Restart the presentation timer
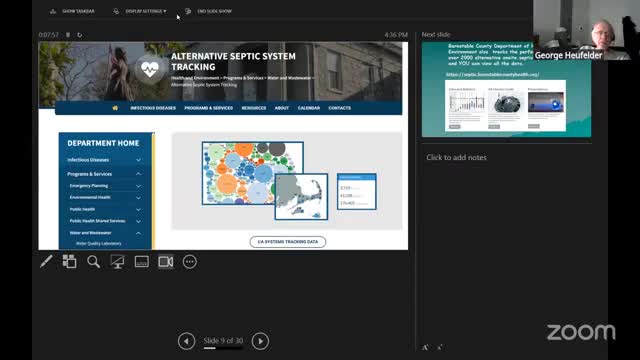 click(x=80, y=35)
